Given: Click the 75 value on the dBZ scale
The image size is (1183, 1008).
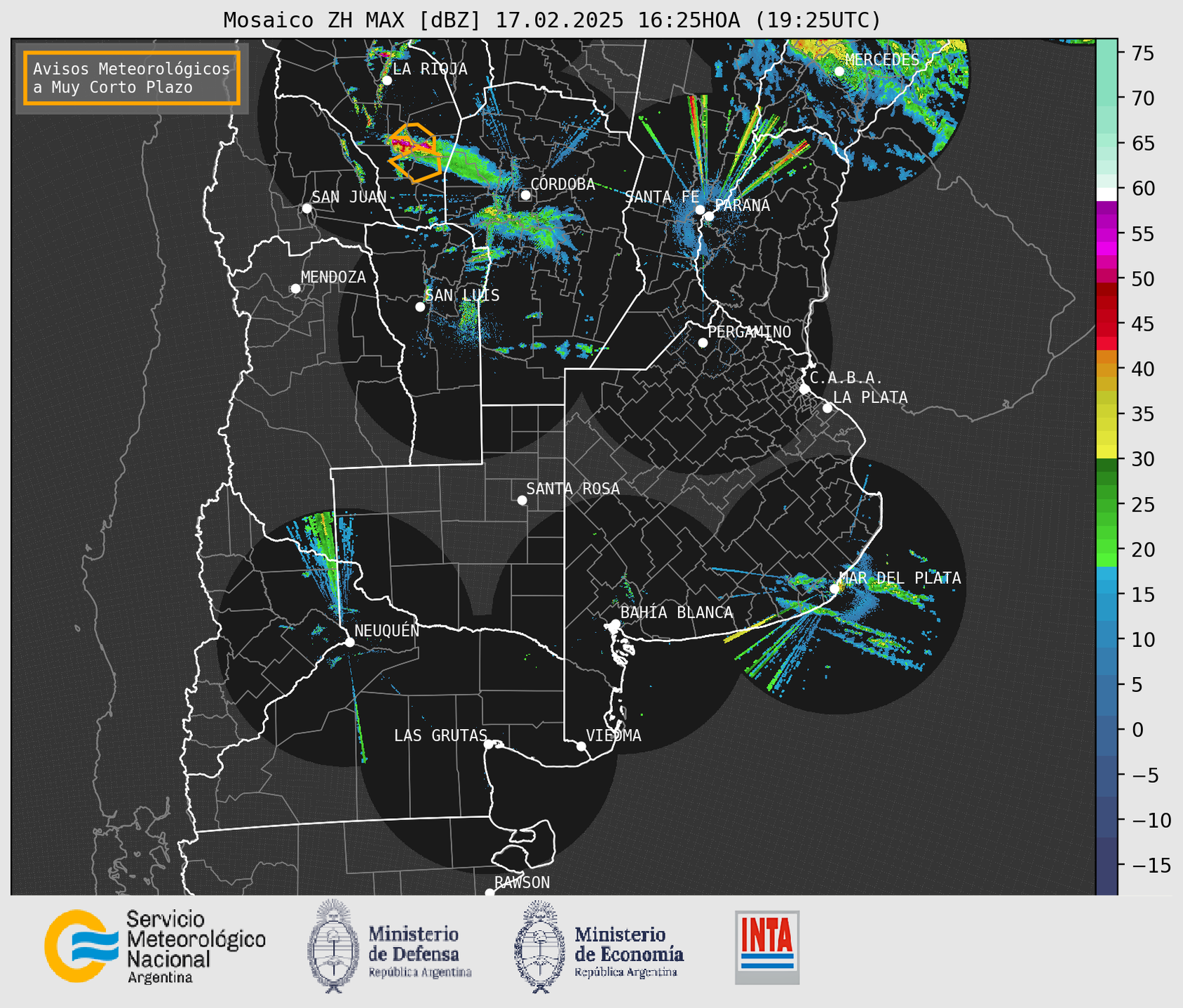Looking at the screenshot, I should click(1142, 53).
